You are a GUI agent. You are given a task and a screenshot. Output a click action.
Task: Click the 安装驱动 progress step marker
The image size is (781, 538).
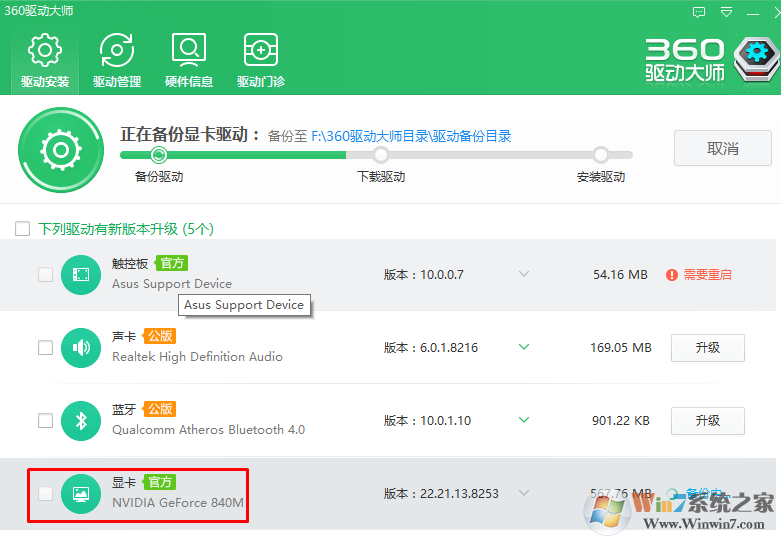coord(601,155)
